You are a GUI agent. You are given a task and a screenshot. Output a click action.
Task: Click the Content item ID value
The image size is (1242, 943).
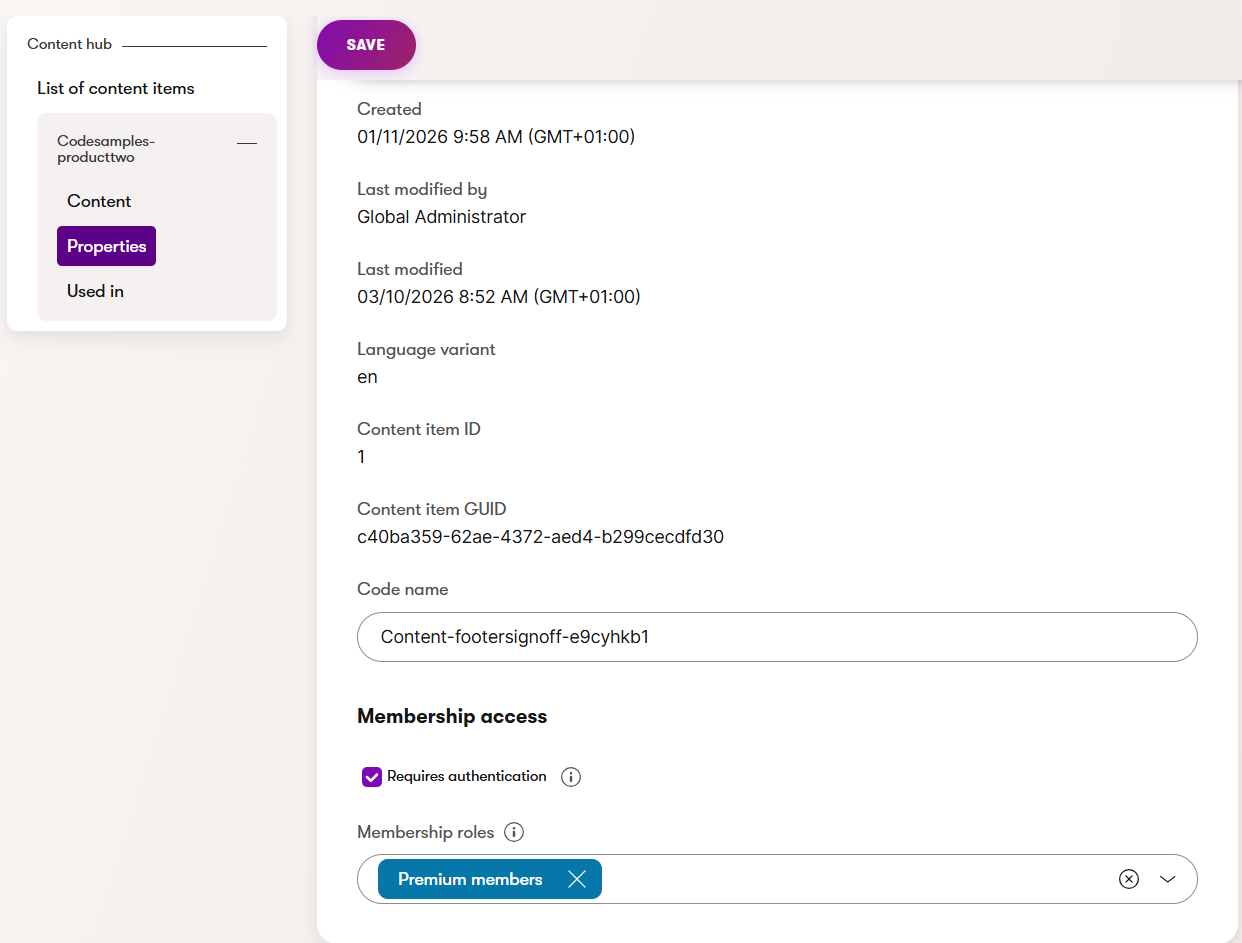(361, 457)
